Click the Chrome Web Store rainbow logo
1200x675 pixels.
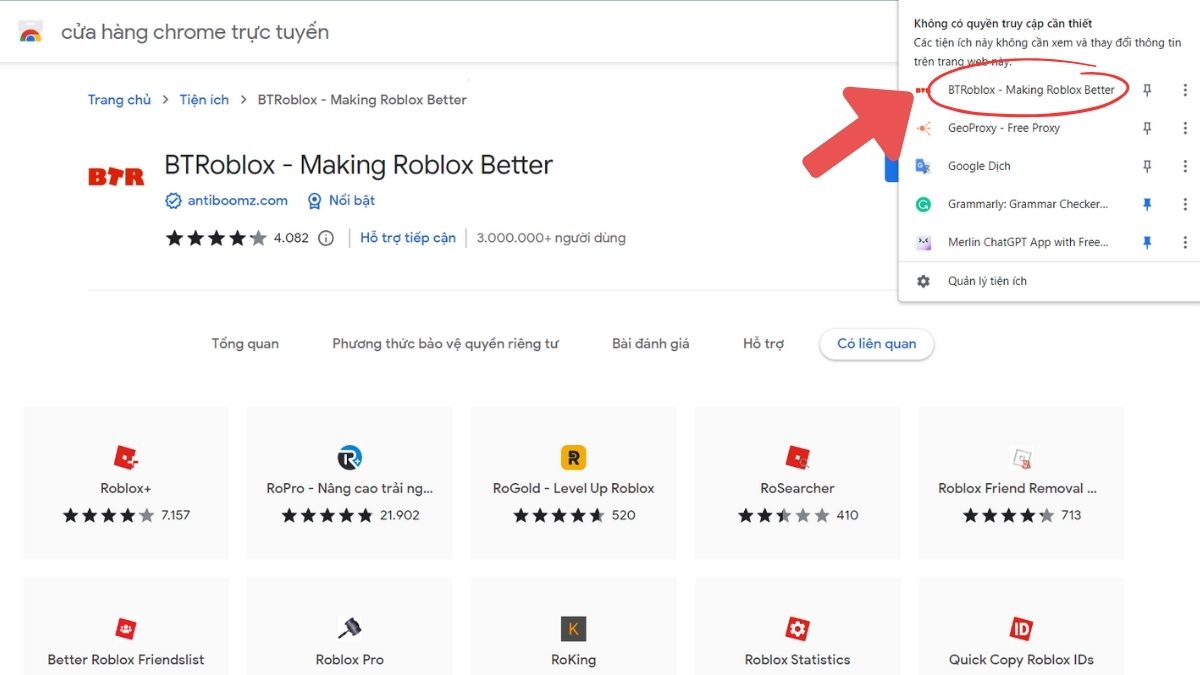[30, 32]
